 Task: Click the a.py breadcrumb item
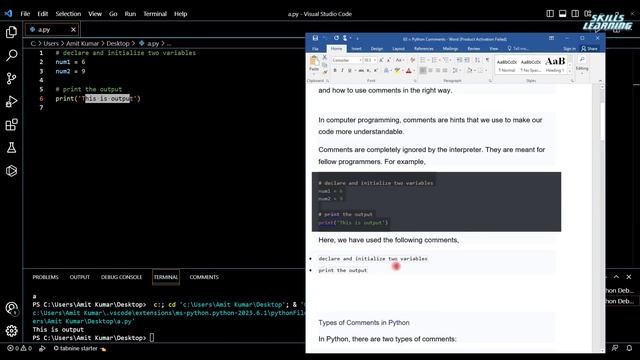tap(149, 43)
